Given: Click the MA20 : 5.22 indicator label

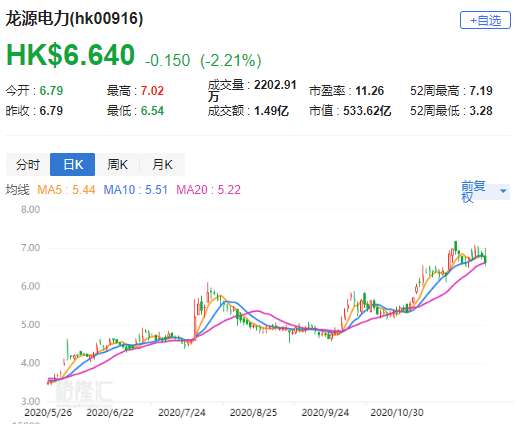Looking at the screenshot, I should [208, 190].
